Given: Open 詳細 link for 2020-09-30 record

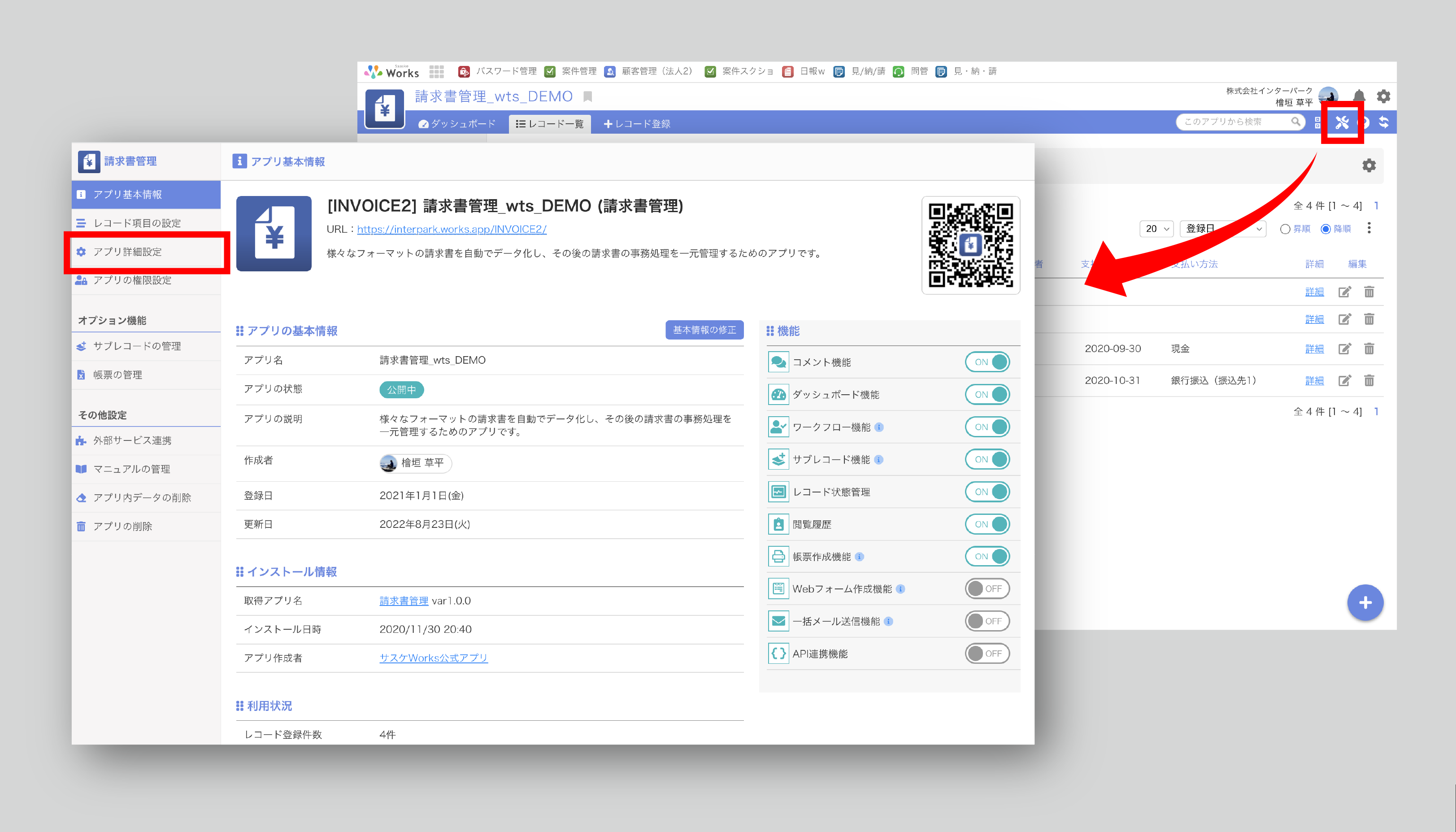Looking at the screenshot, I should tap(1314, 349).
